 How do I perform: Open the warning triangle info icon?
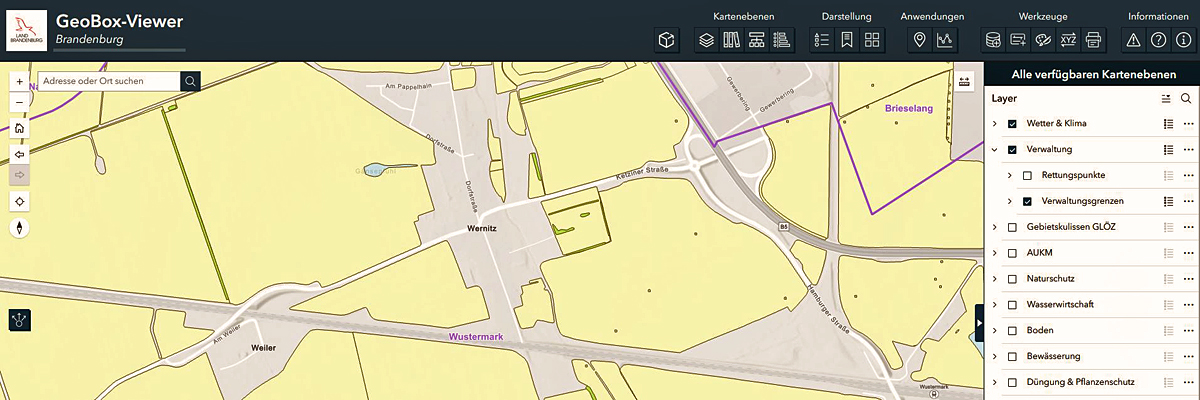[1133, 40]
